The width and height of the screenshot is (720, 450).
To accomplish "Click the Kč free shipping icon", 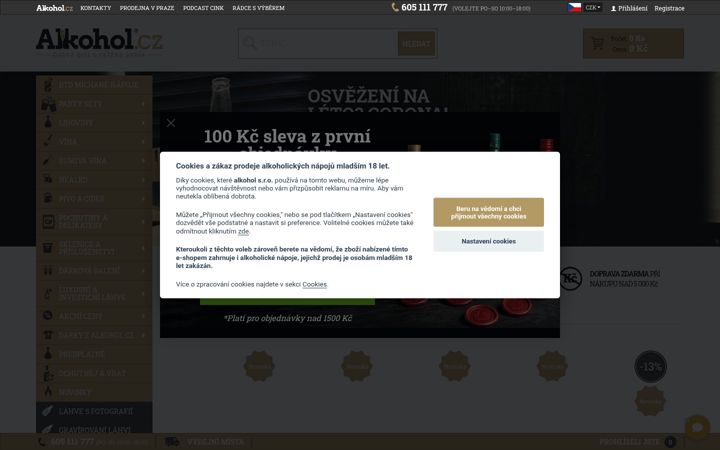I will tap(571, 278).
